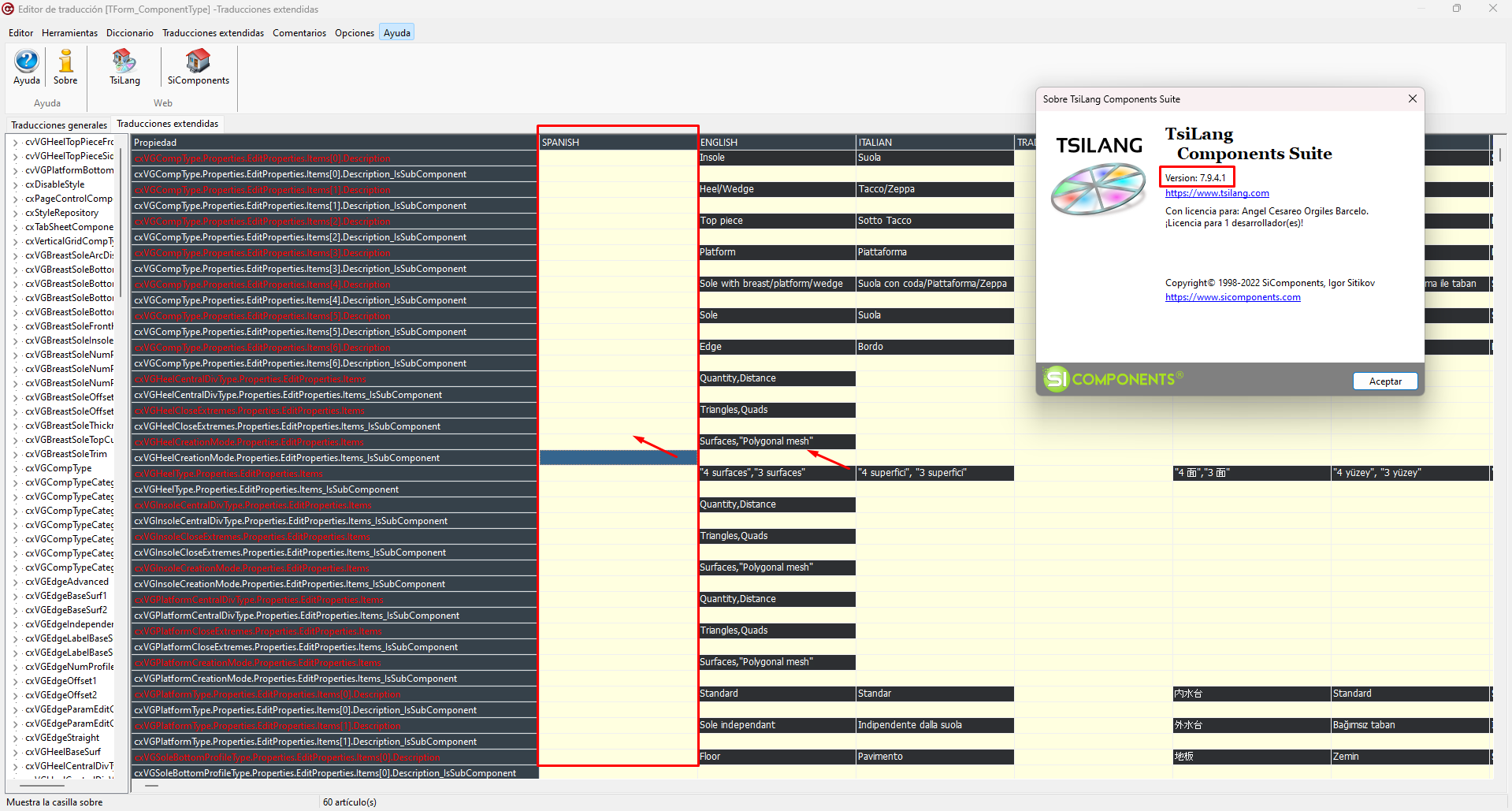The image size is (1512, 811).
Task: Click the Propiedad column header
Action: 334,143
